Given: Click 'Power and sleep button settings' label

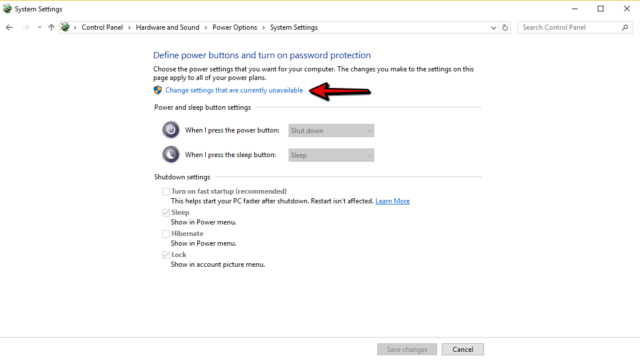Looking at the screenshot, I should pyautogui.click(x=202, y=107).
